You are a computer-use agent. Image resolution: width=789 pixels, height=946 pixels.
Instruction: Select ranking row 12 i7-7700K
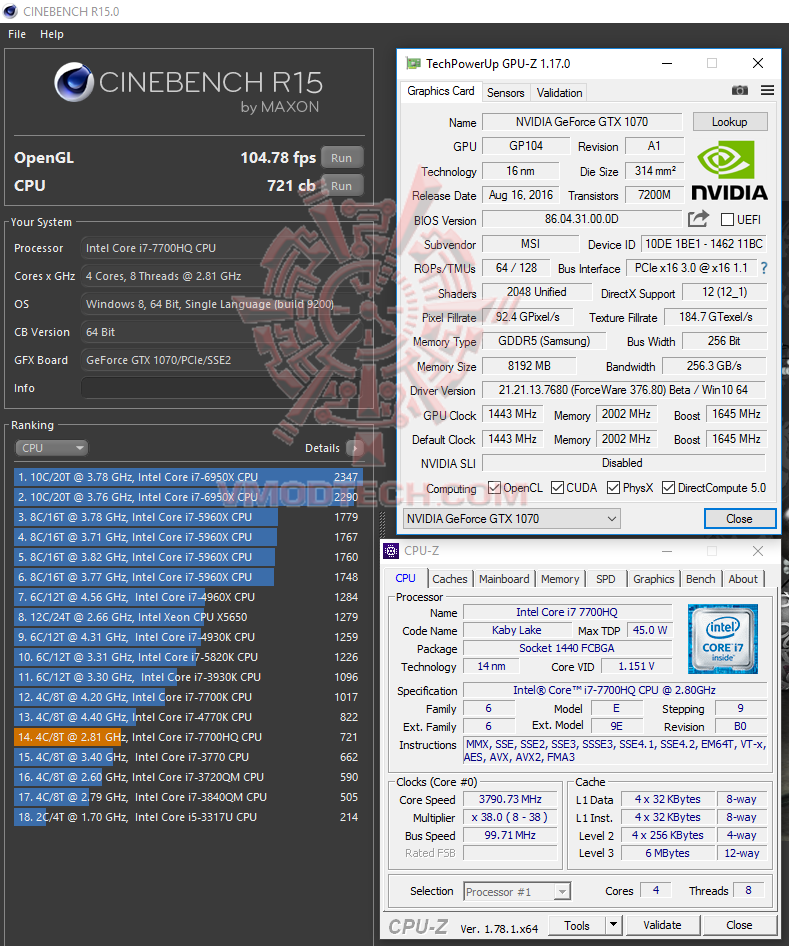(x=188, y=697)
